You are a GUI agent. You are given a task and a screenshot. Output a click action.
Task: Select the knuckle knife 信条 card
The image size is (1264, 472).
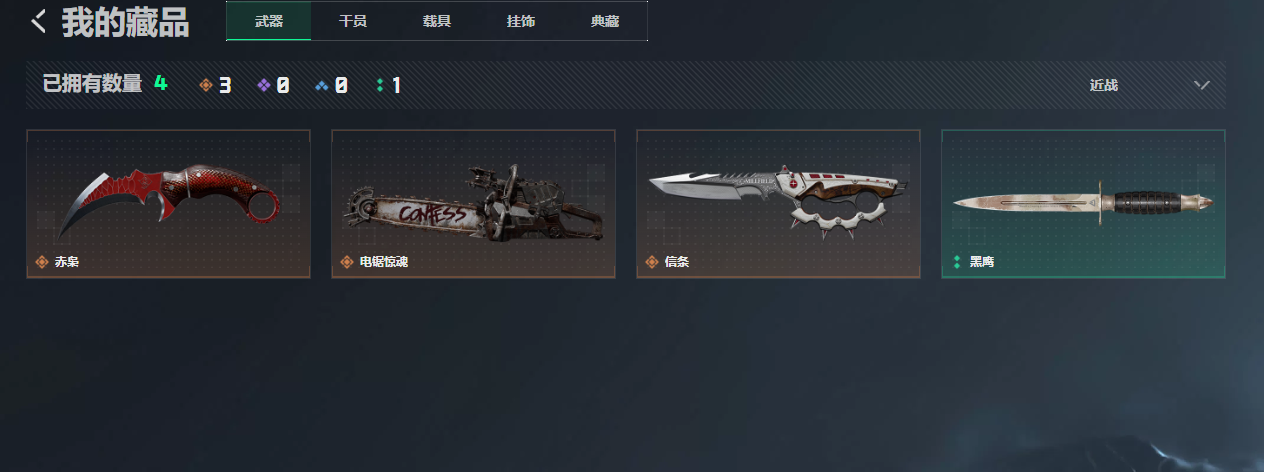click(x=778, y=204)
